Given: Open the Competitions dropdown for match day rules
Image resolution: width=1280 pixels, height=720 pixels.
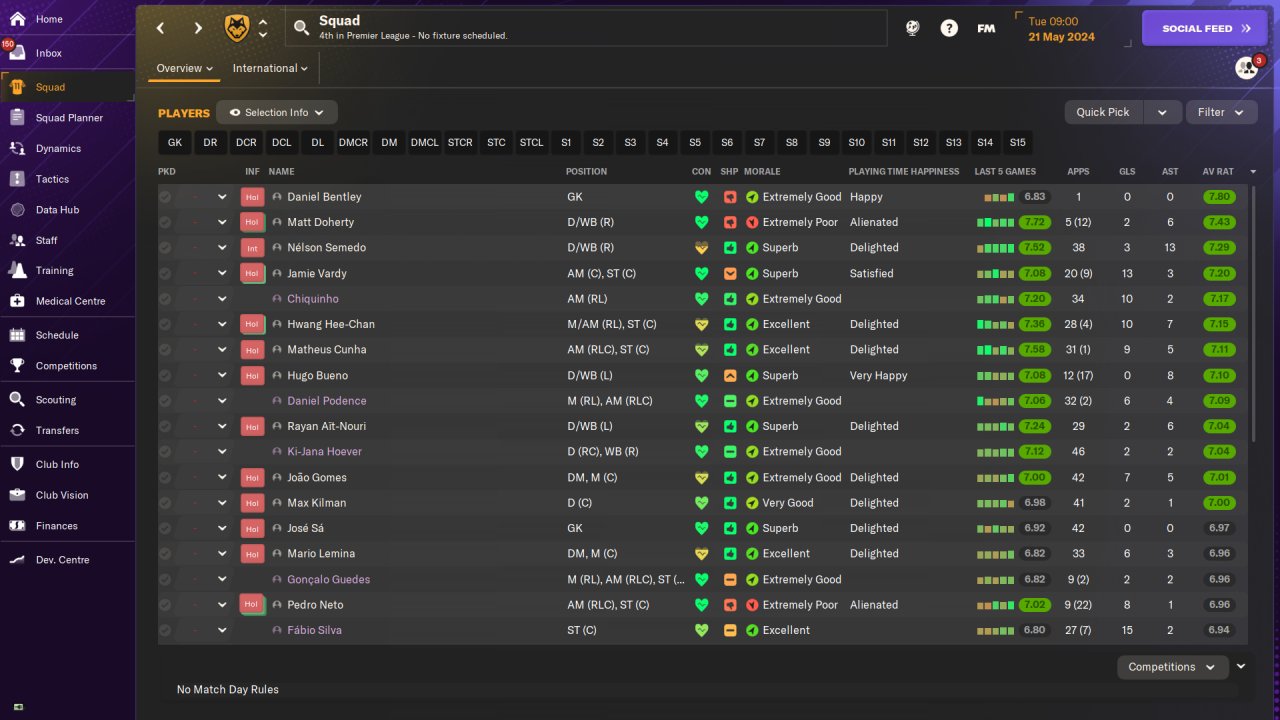Looking at the screenshot, I should [x=1172, y=667].
